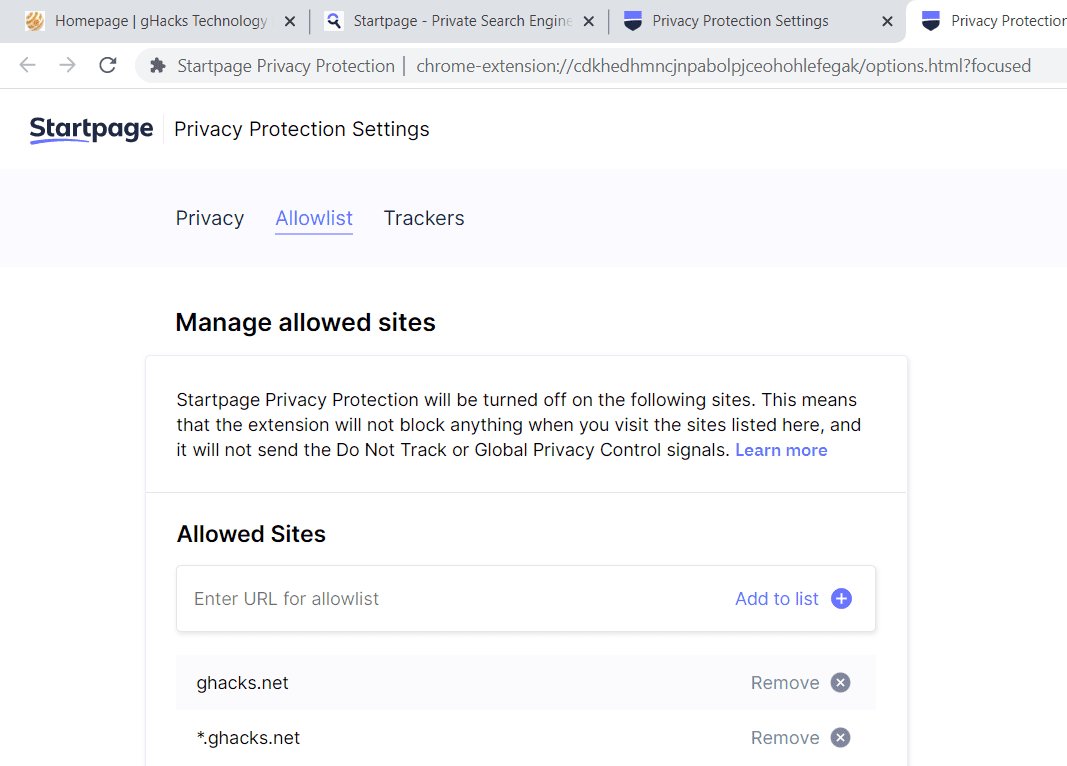The width and height of the screenshot is (1067, 766).
Task: Click the X icon for ghacks.net entry
Action: (x=840, y=683)
